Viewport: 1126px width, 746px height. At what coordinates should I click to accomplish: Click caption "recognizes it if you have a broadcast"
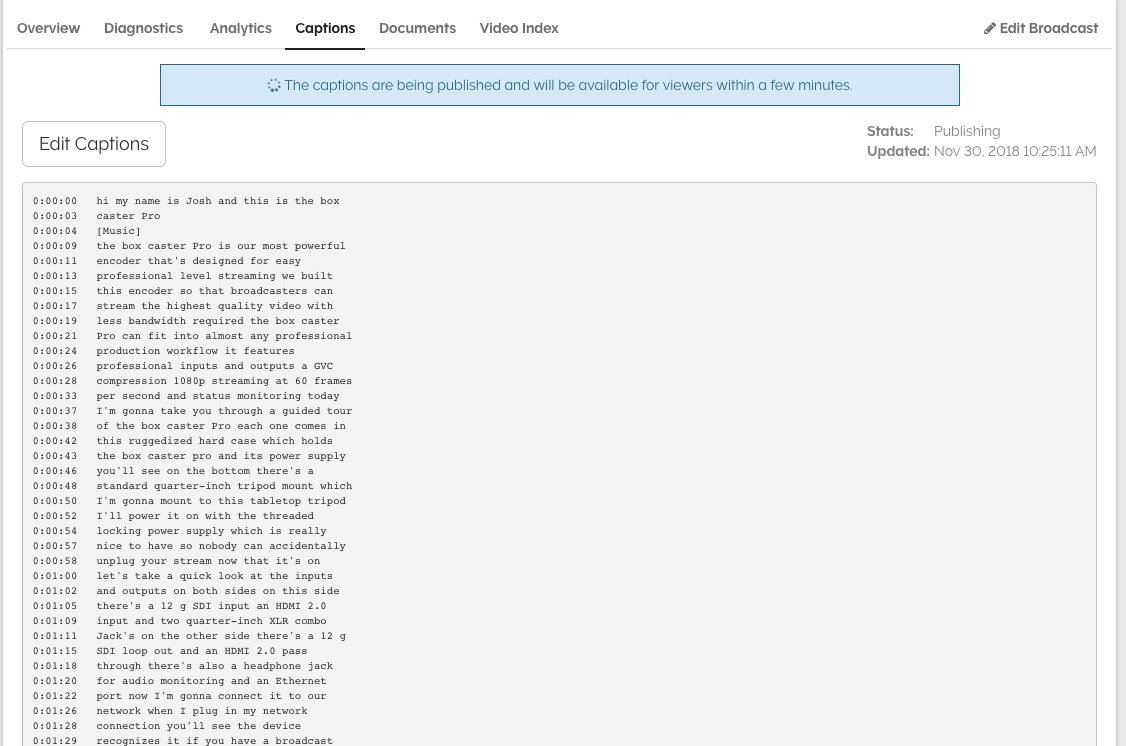click(x=215, y=740)
